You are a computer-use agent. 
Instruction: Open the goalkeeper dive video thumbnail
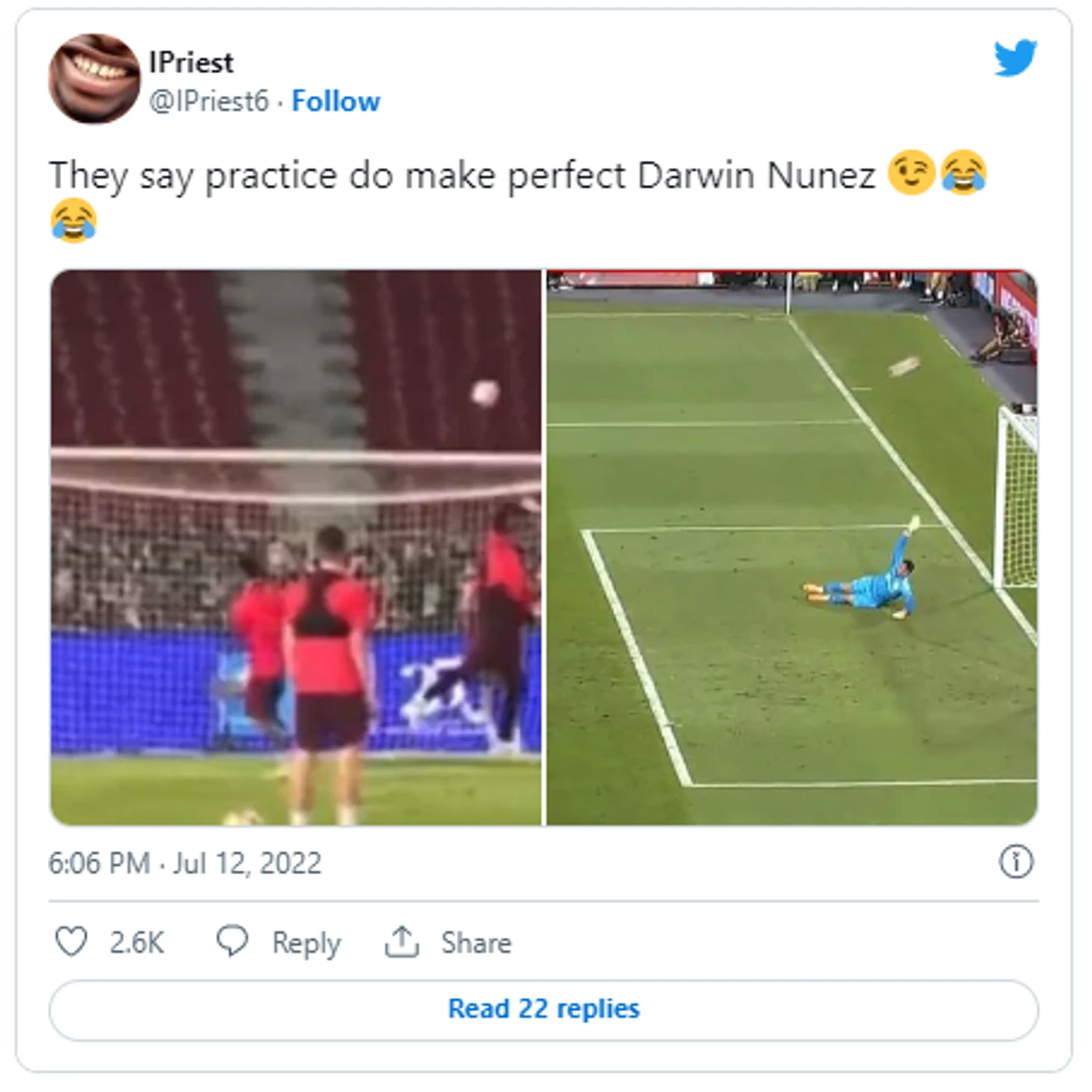(792, 547)
